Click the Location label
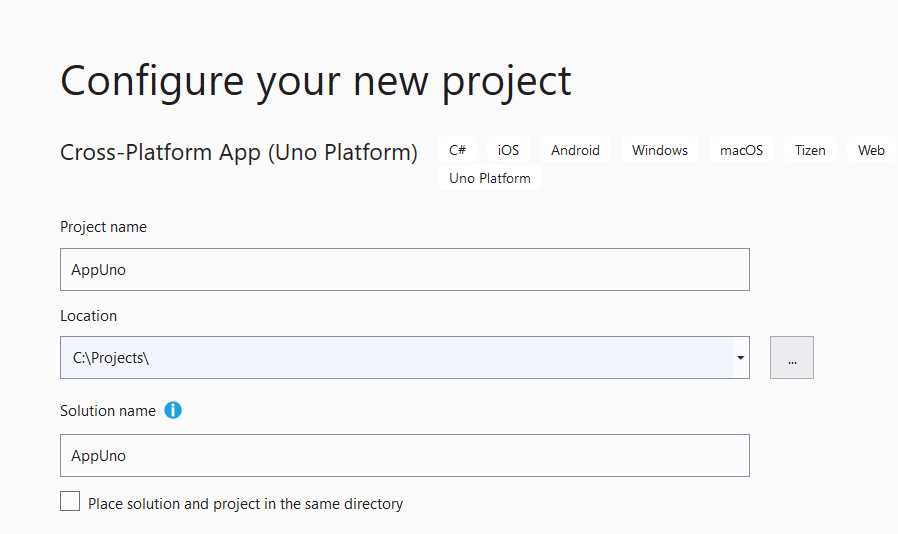This screenshot has width=898, height=534. pyautogui.click(x=88, y=316)
